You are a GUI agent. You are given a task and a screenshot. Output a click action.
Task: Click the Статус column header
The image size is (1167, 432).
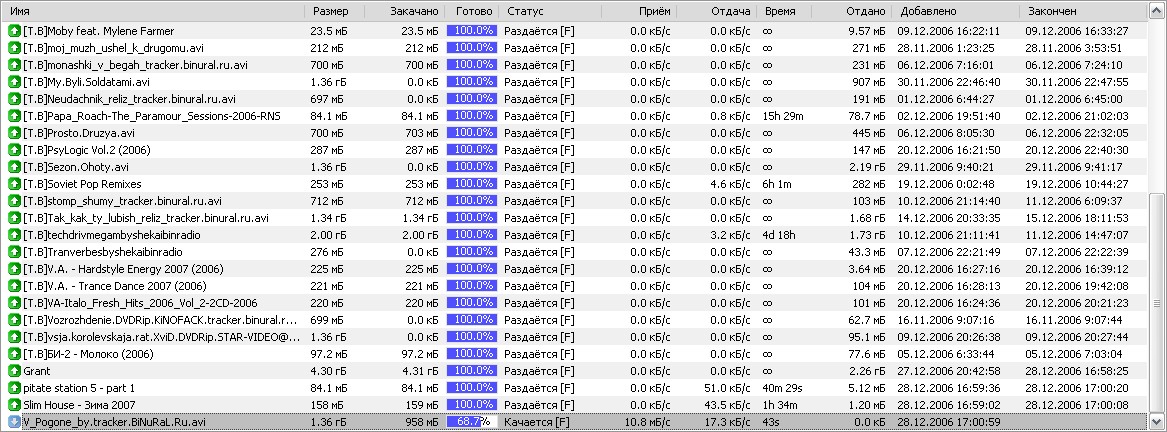550,10
